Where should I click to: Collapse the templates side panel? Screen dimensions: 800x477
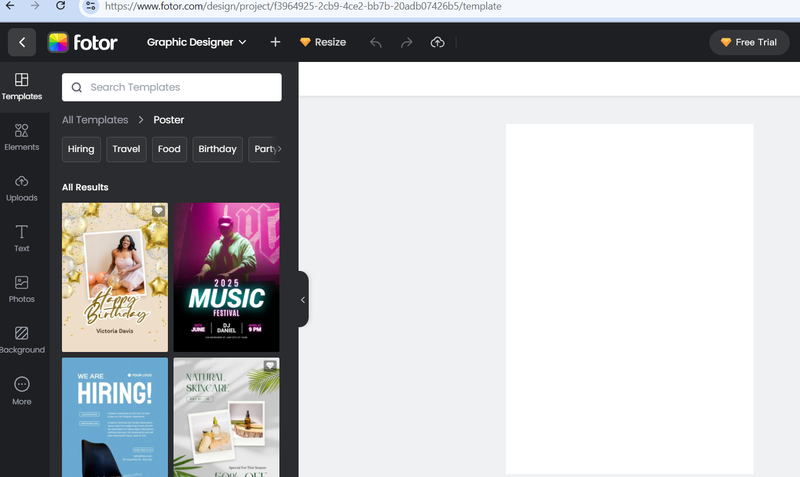coord(303,299)
